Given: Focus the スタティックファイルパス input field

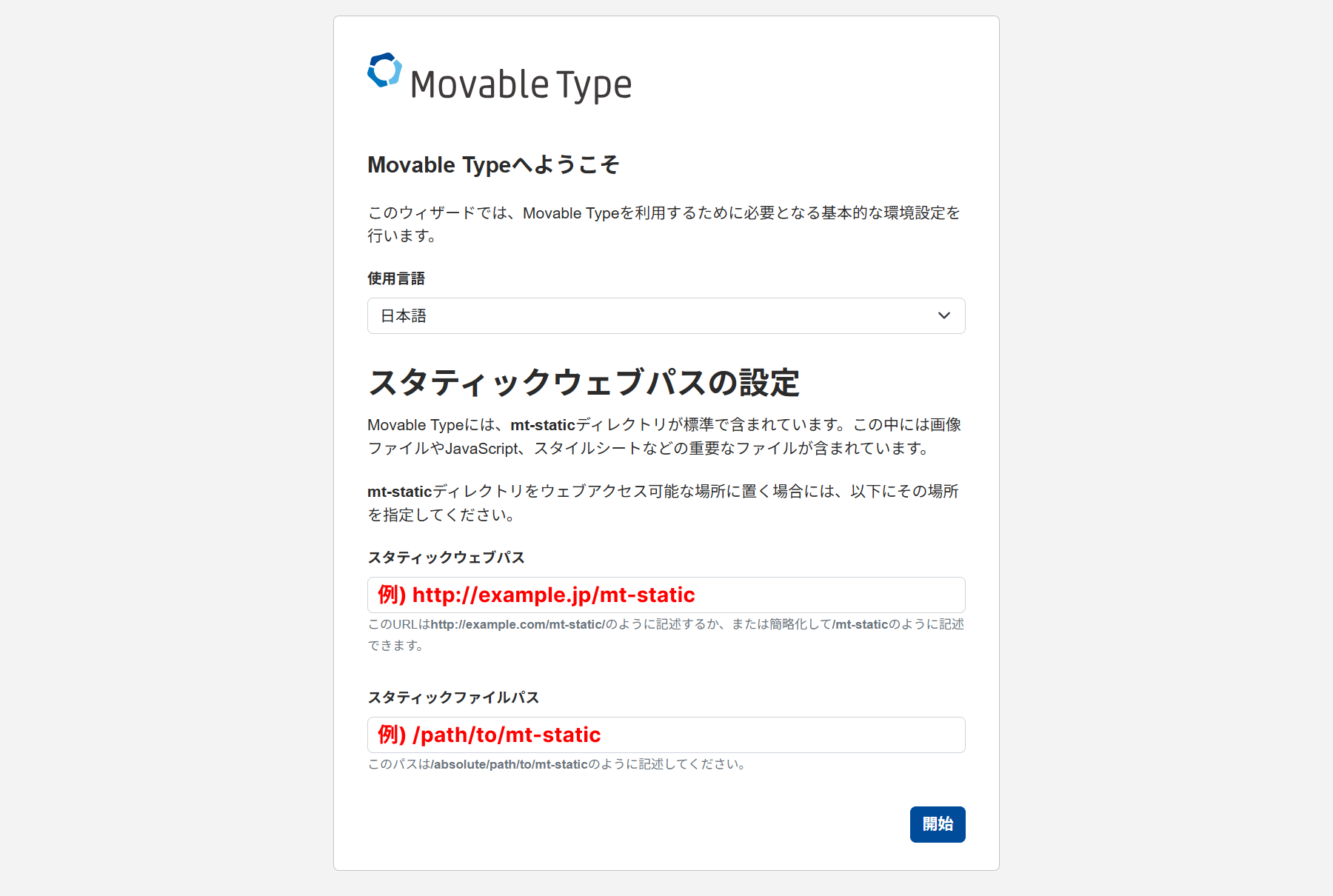Looking at the screenshot, I should click(665, 735).
